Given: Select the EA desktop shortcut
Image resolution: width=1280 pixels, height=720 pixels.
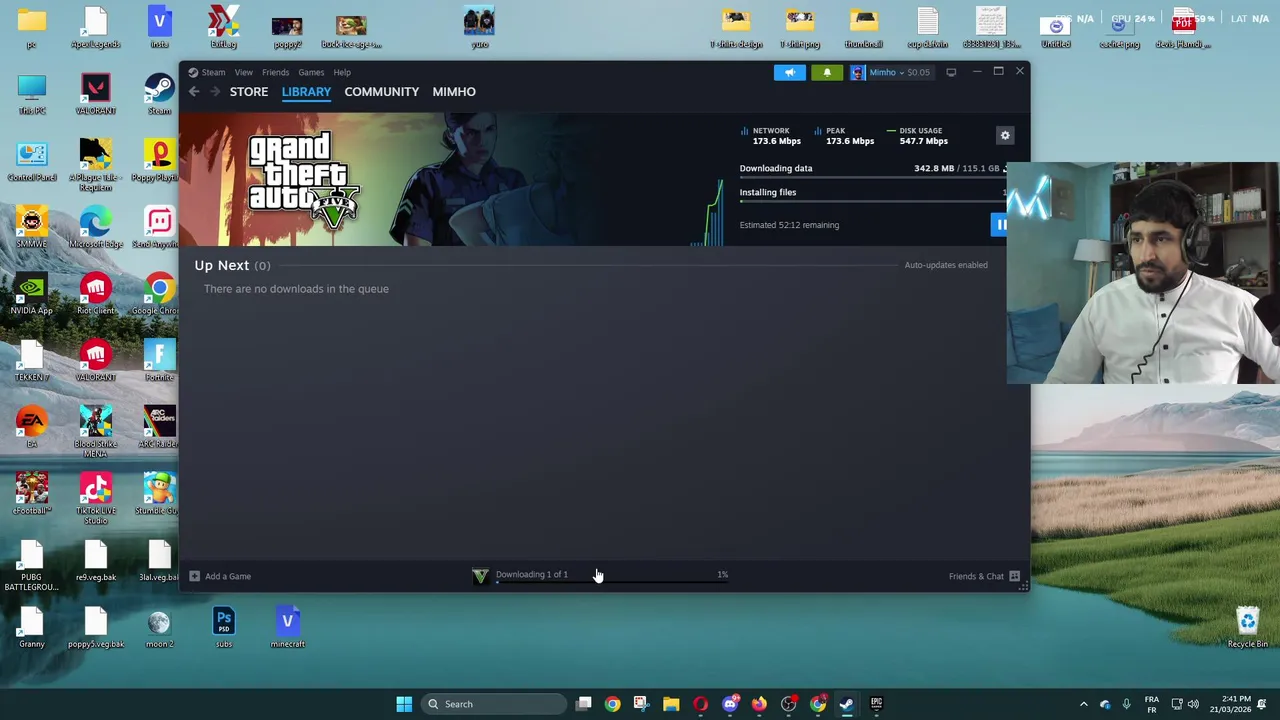Looking at the screenshot, I should pyautogui.click(x=31, y=427).
